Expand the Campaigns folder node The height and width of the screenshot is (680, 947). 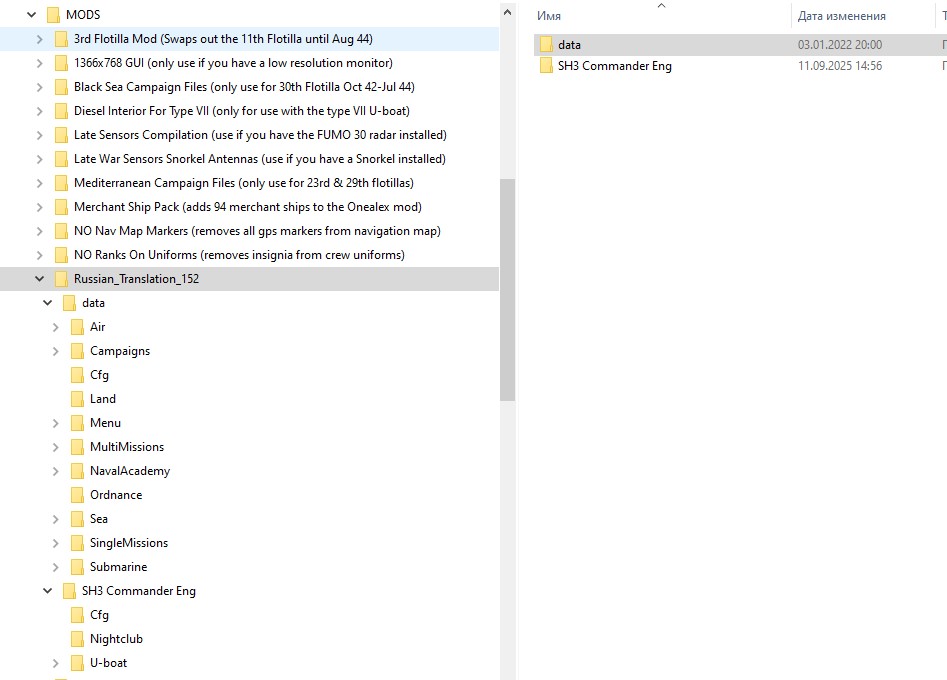click(55, 351)
